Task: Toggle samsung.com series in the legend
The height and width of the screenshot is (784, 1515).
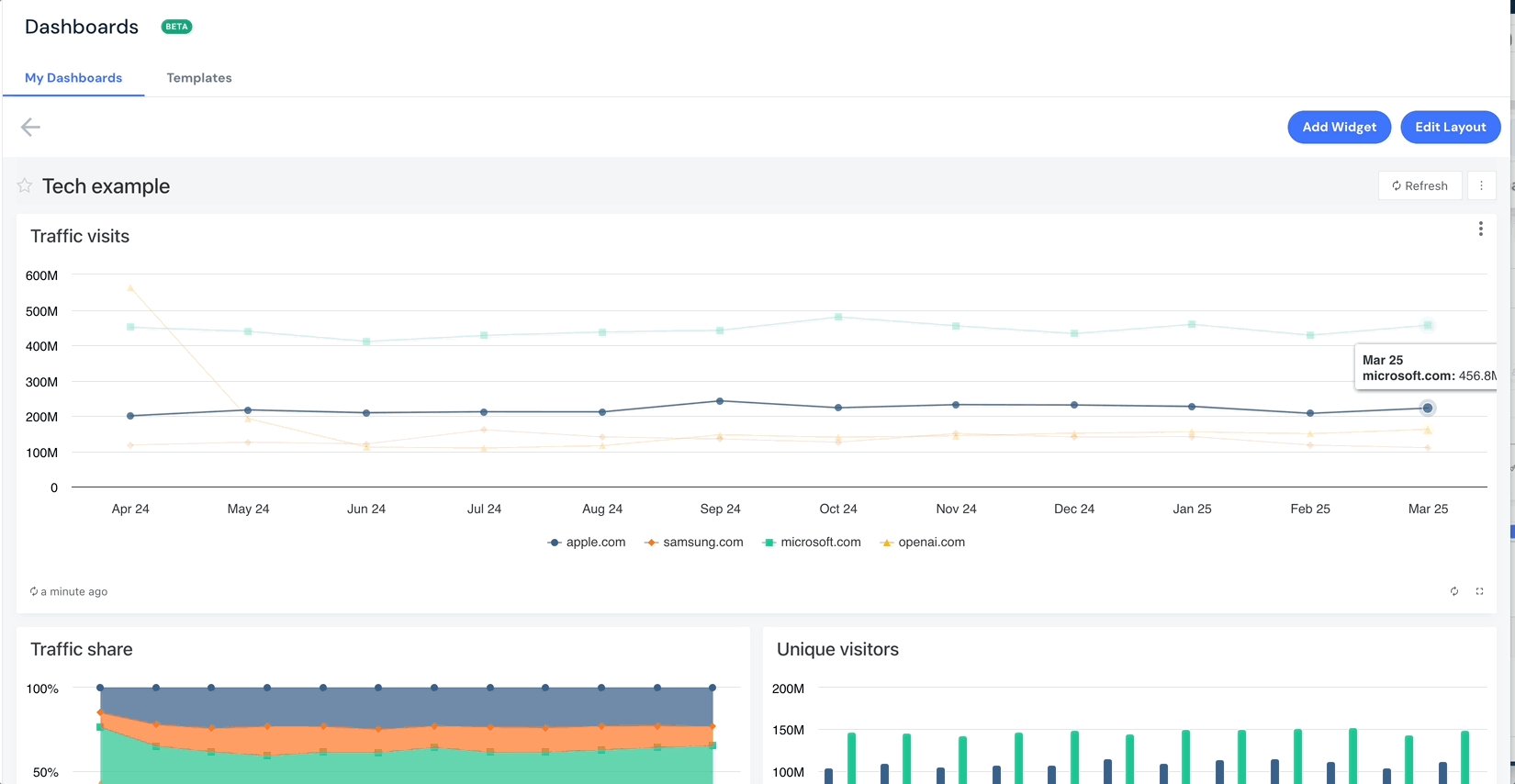Action: 694,543
